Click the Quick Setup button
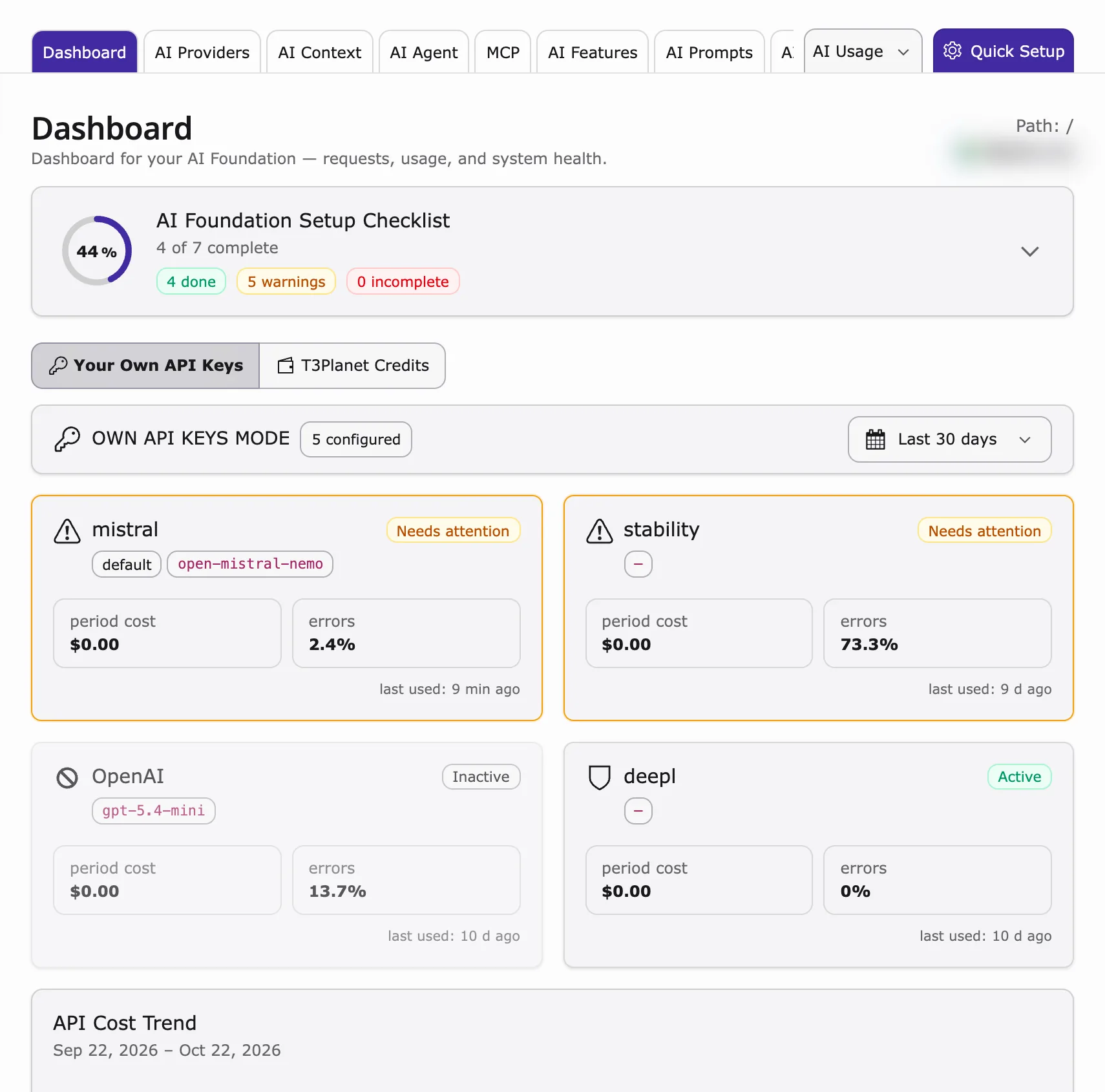 coord(1004,50)
